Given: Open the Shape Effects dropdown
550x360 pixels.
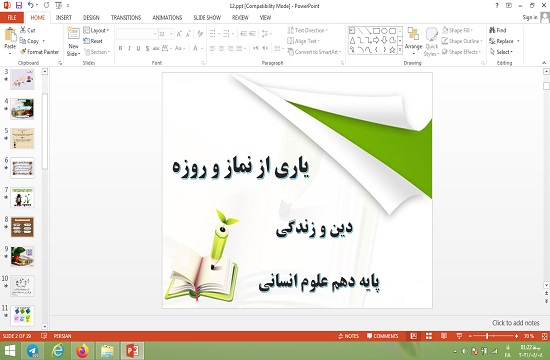Looking at the screenshot, I should point(461,52).
